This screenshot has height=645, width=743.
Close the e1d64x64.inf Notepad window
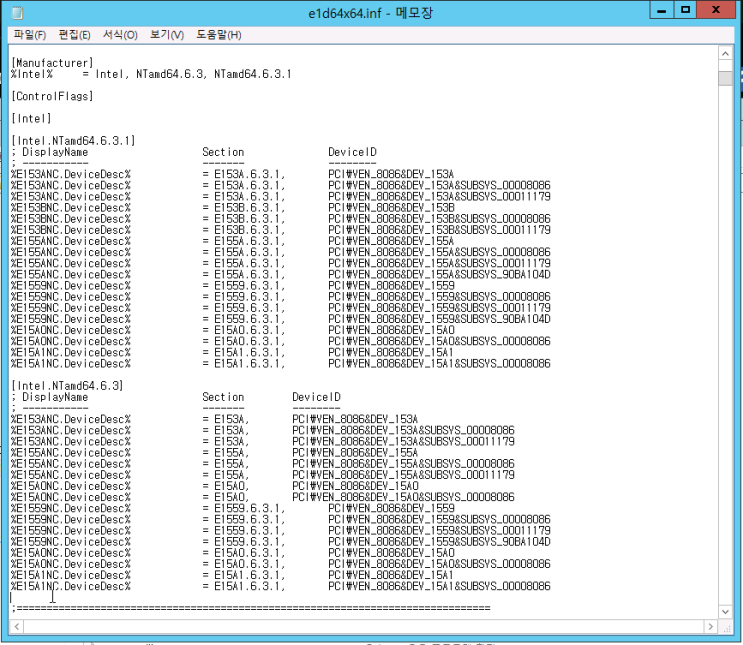point(716,10)
